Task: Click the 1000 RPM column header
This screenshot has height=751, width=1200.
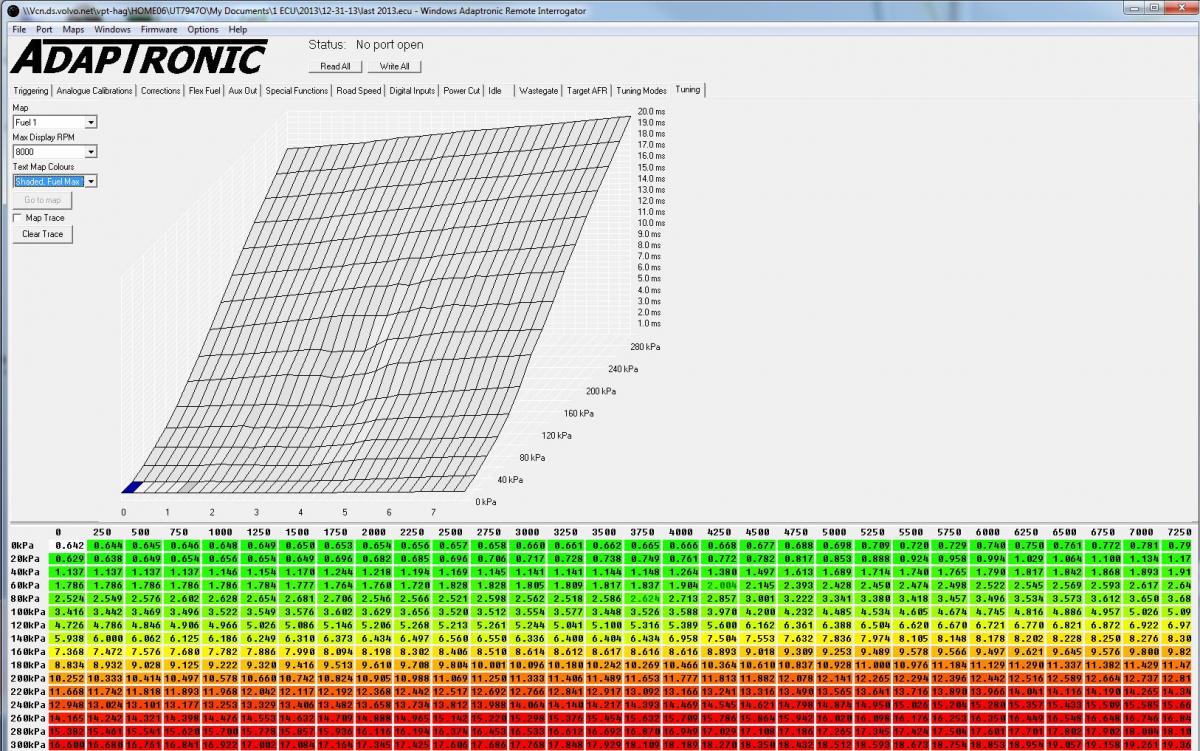Action: (221, 531)
